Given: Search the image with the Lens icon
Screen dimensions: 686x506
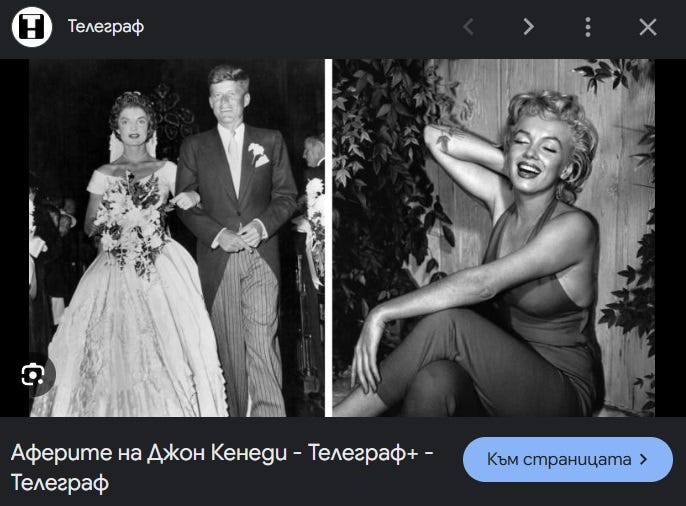Looking at the screenshot, I should coord(33,375).
